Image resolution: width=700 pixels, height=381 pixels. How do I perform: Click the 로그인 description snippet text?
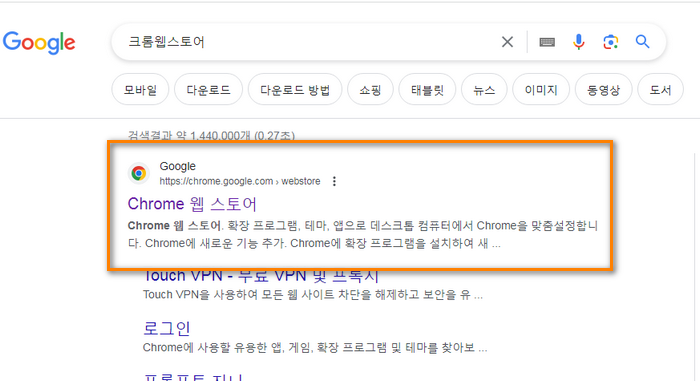[x=315, y=348]
